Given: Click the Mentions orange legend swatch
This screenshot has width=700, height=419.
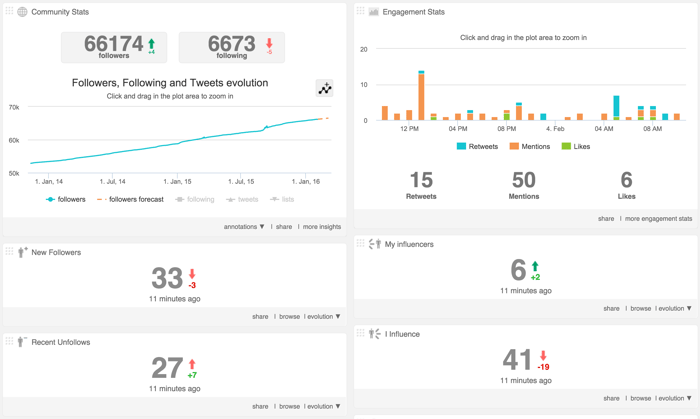Looking at the screenshot, I should pos(514,146).
